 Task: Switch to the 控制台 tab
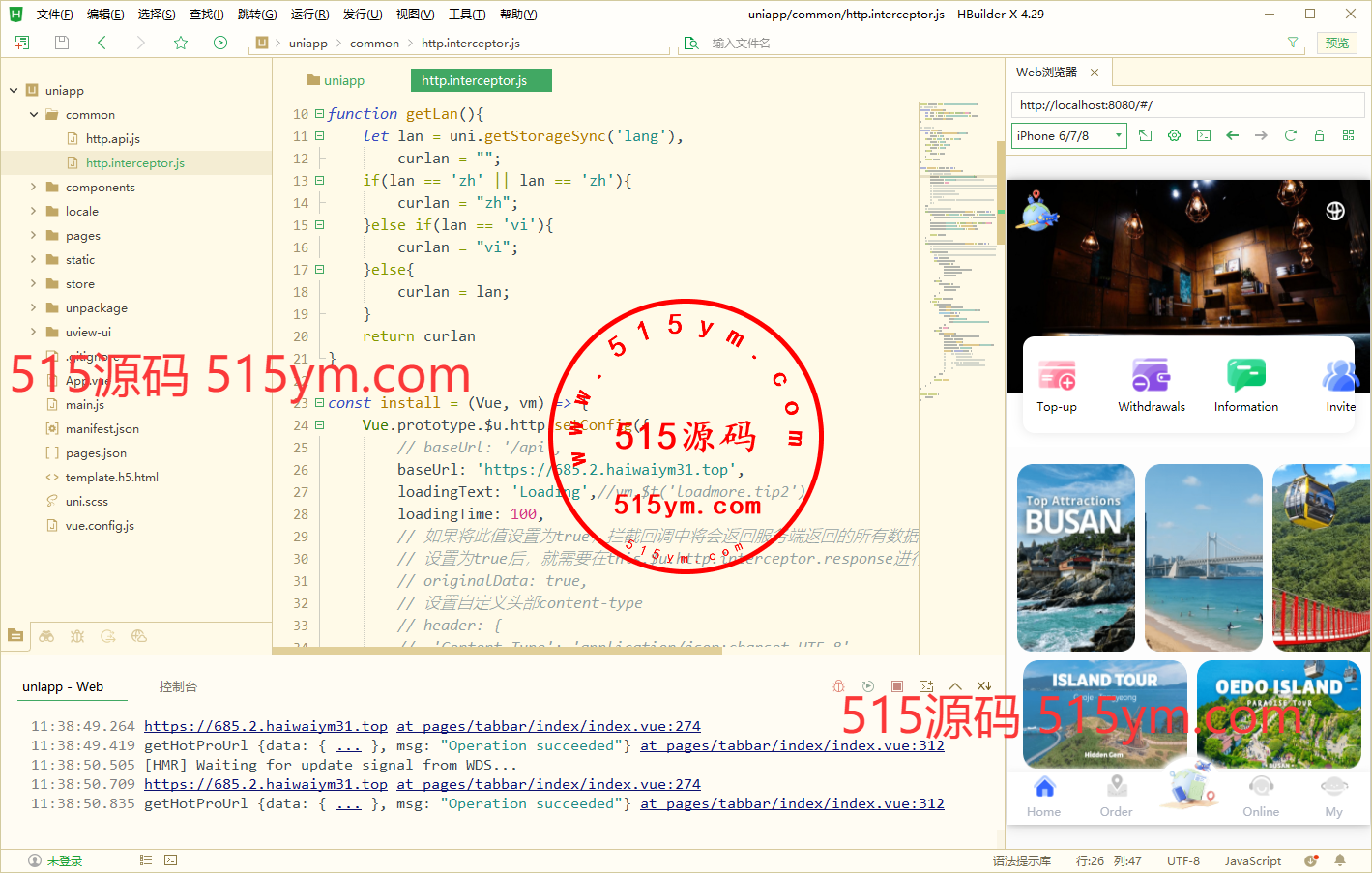[x=178, y=686]
